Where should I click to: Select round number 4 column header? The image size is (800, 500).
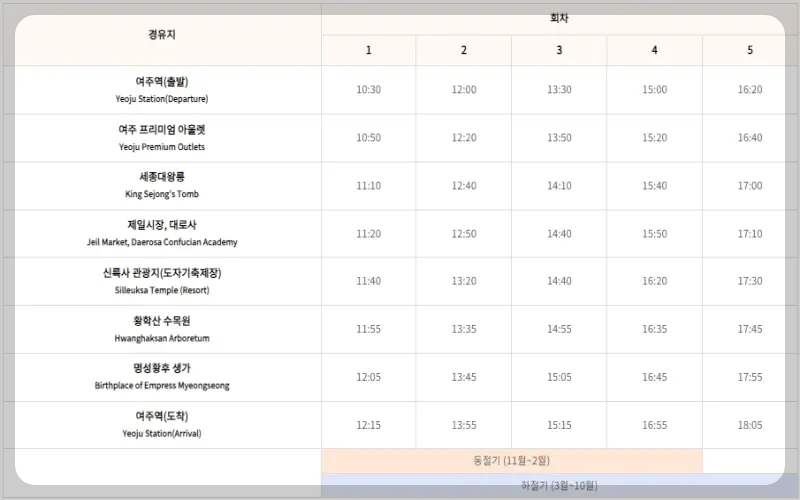tap(655, 50)
